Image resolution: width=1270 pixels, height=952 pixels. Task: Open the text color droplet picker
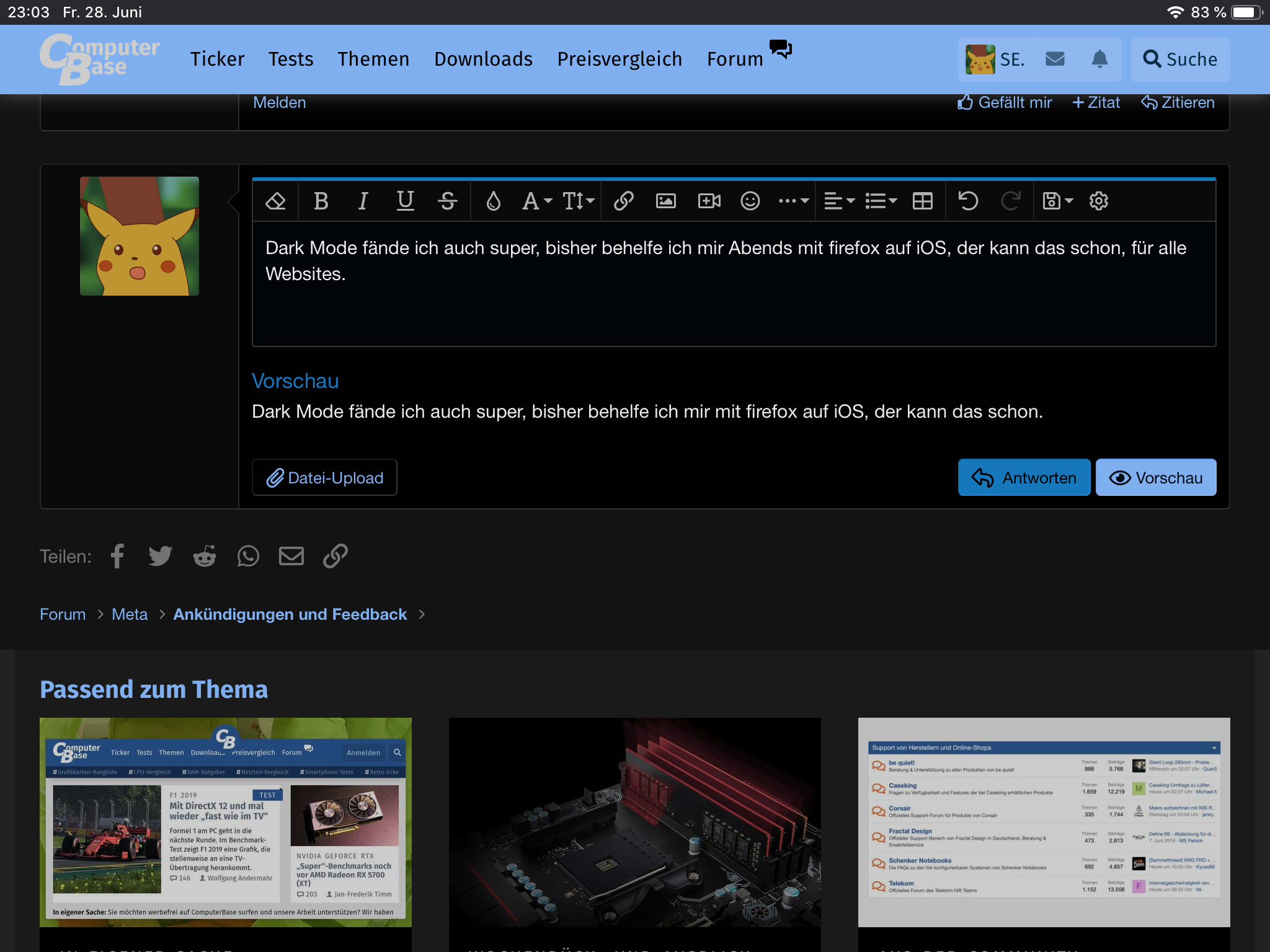493,201
